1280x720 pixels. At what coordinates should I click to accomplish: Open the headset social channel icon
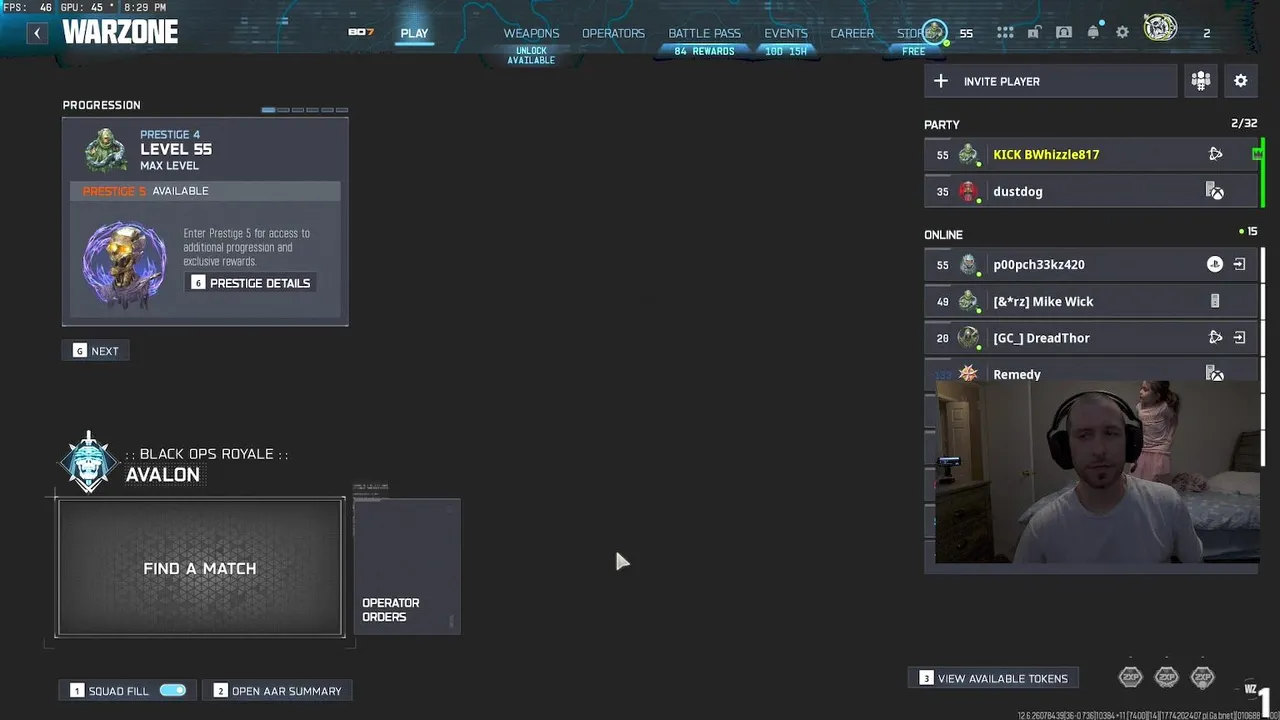tap(1064, 33)
